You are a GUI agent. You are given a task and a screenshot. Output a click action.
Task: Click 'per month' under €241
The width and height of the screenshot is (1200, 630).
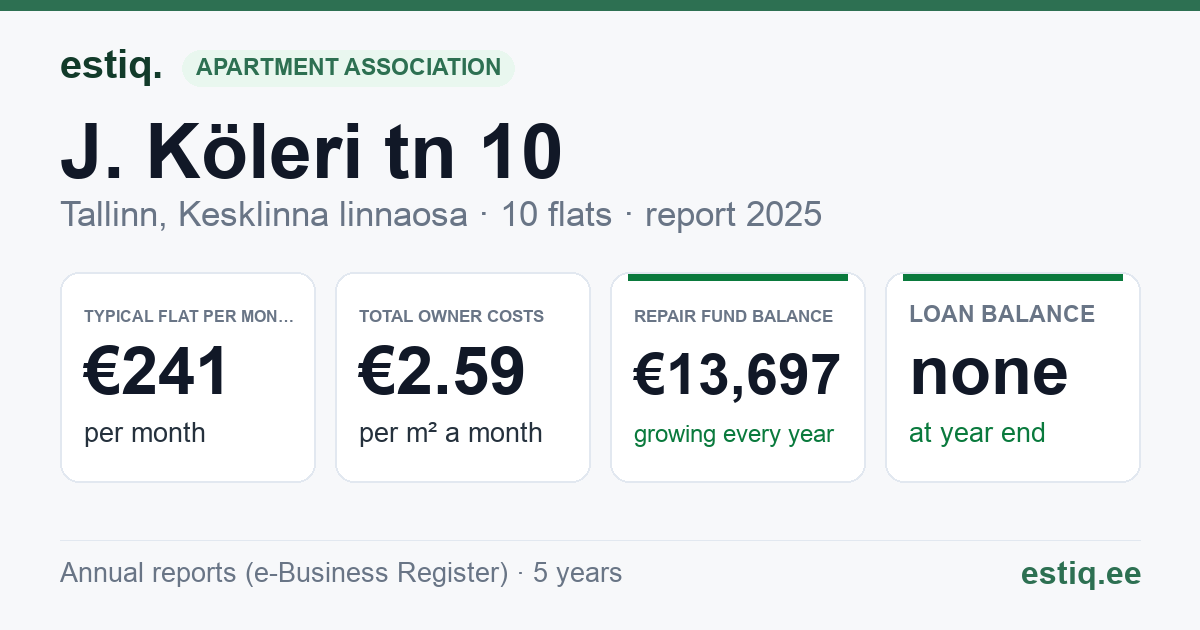[x=145, y=433]
